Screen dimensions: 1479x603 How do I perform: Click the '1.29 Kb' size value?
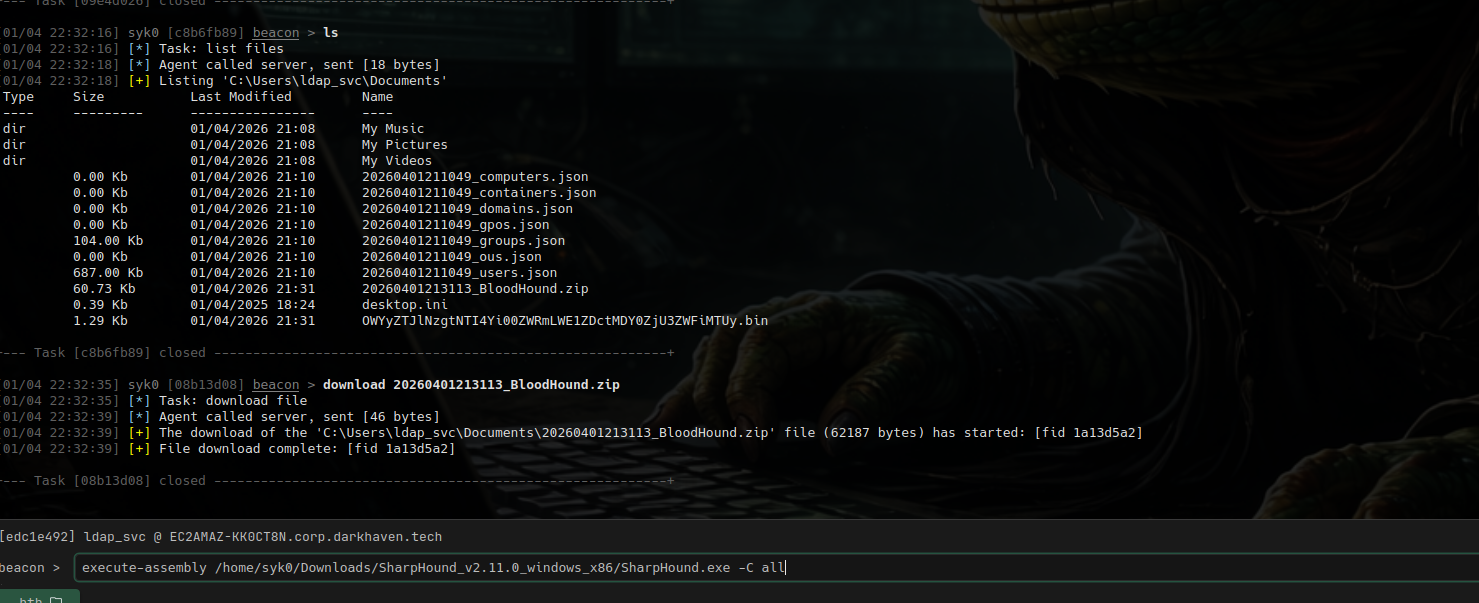pos(100,321)
